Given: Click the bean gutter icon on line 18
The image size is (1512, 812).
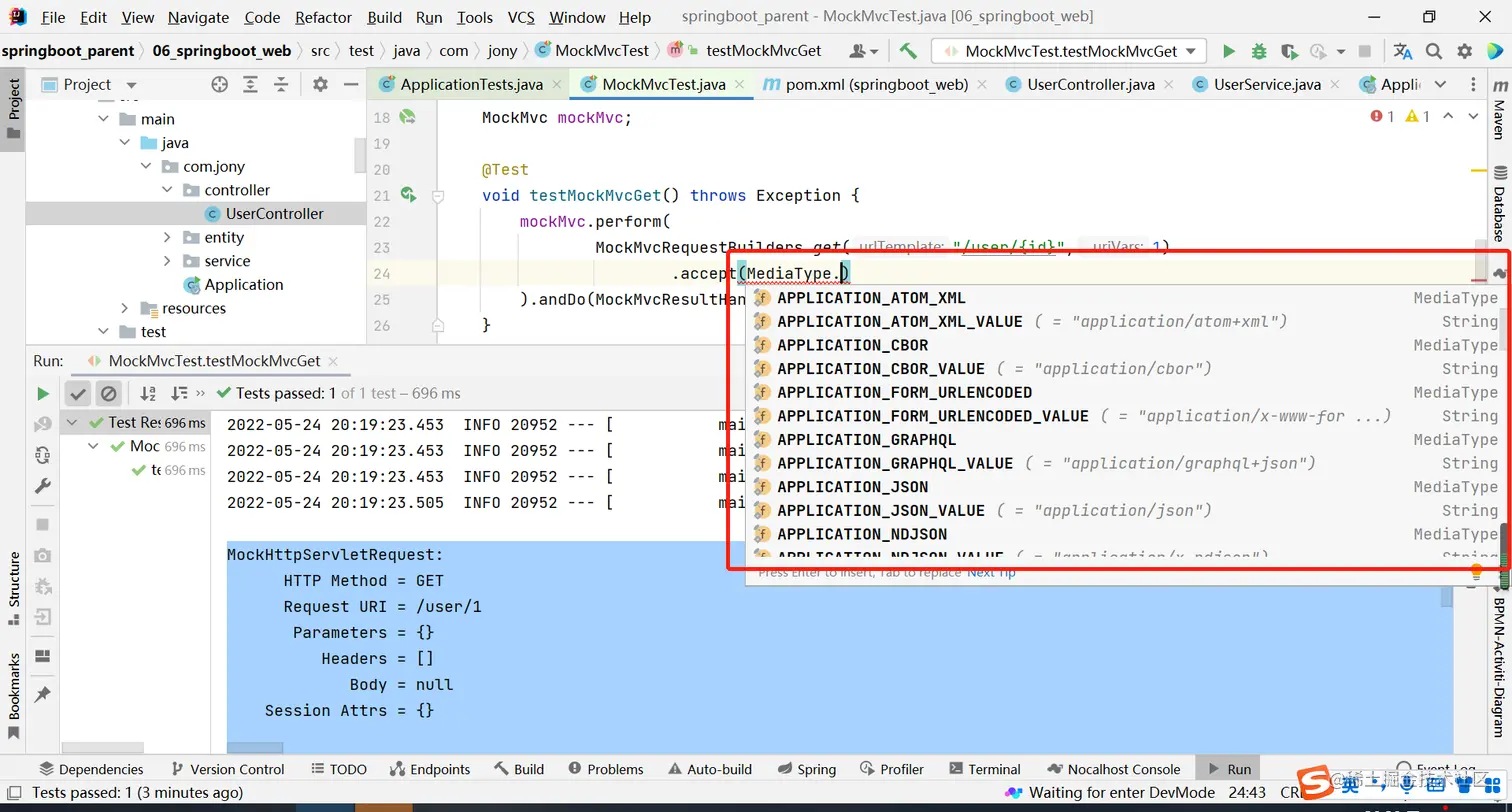Looking at the screenshot, I should [x=408, y=117].
